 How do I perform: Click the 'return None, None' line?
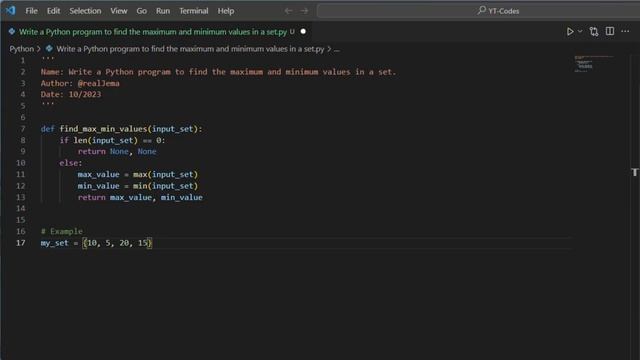coord(117,151)
